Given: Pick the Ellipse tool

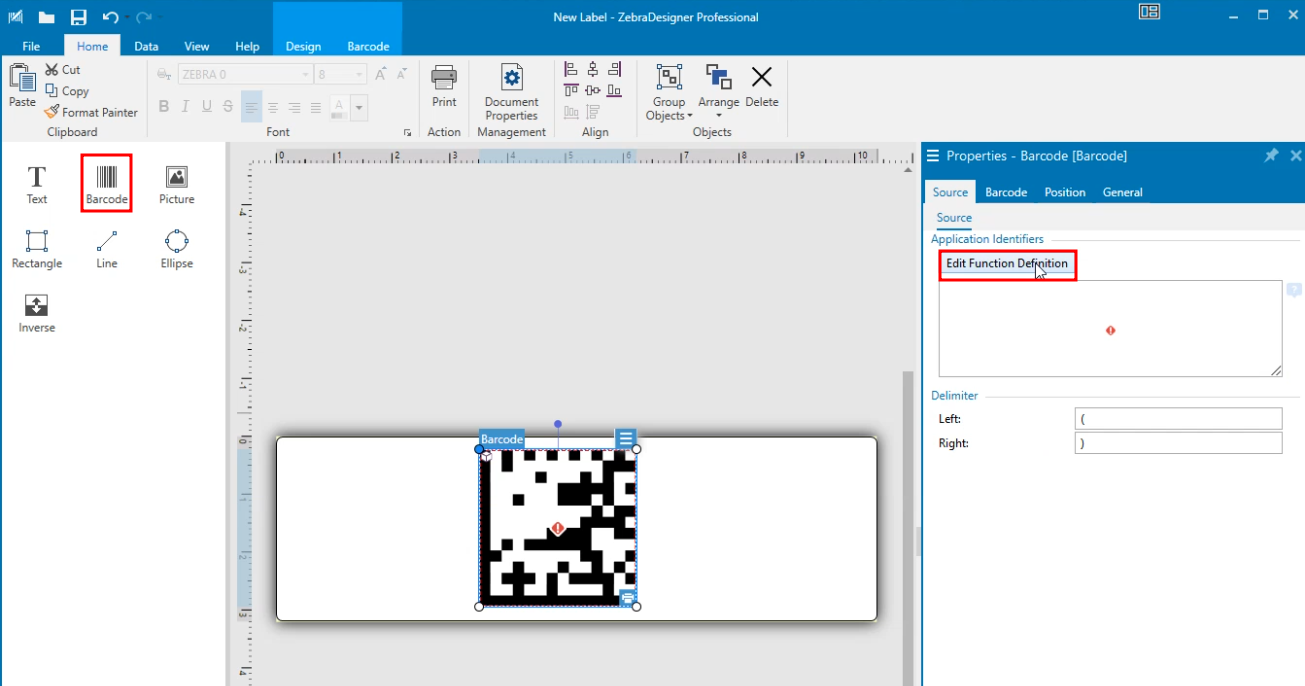Looking at the screenshot, I should pyautogui.click(x=176, y=248).
